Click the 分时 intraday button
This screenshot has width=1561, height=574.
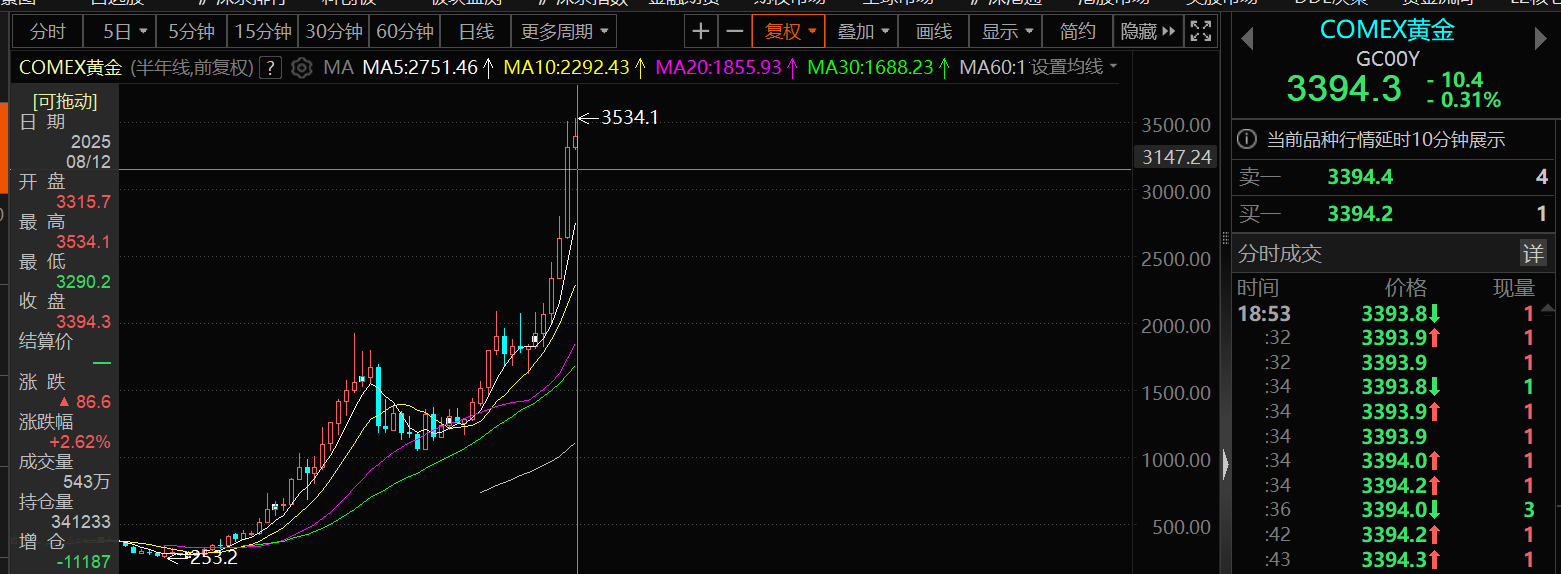coord(47,32)
